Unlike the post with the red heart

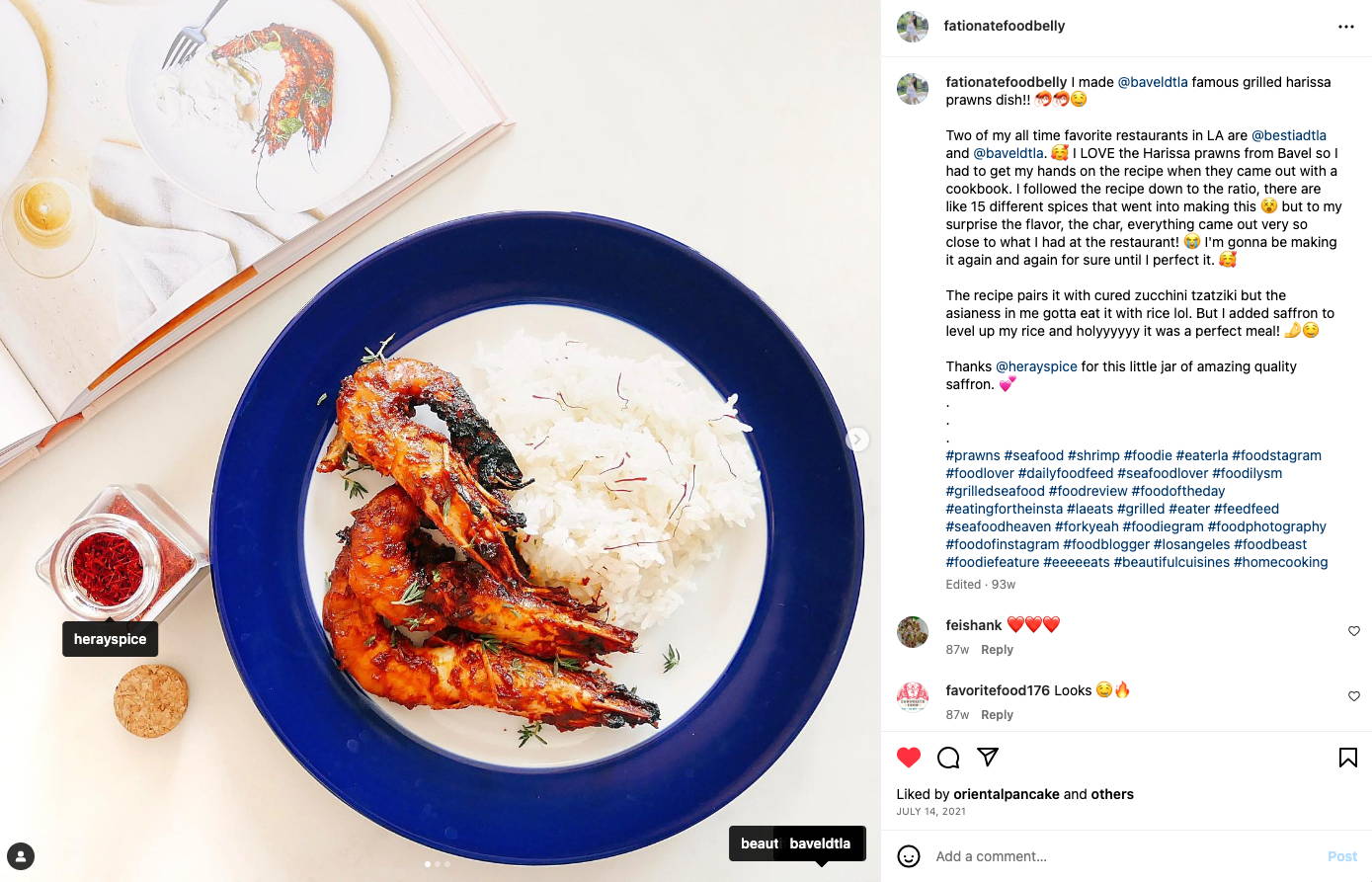[x=909, y=758]
